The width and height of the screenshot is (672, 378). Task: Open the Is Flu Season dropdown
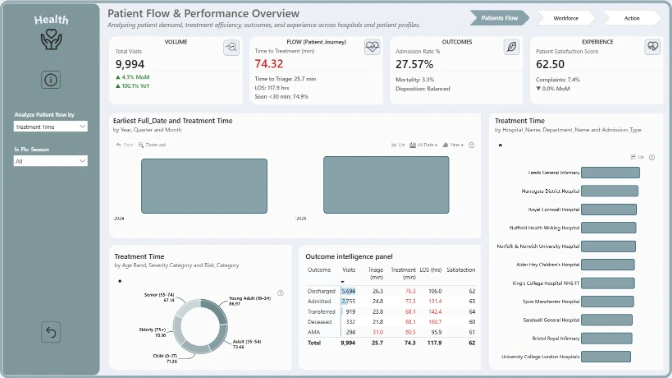(51, 161)
